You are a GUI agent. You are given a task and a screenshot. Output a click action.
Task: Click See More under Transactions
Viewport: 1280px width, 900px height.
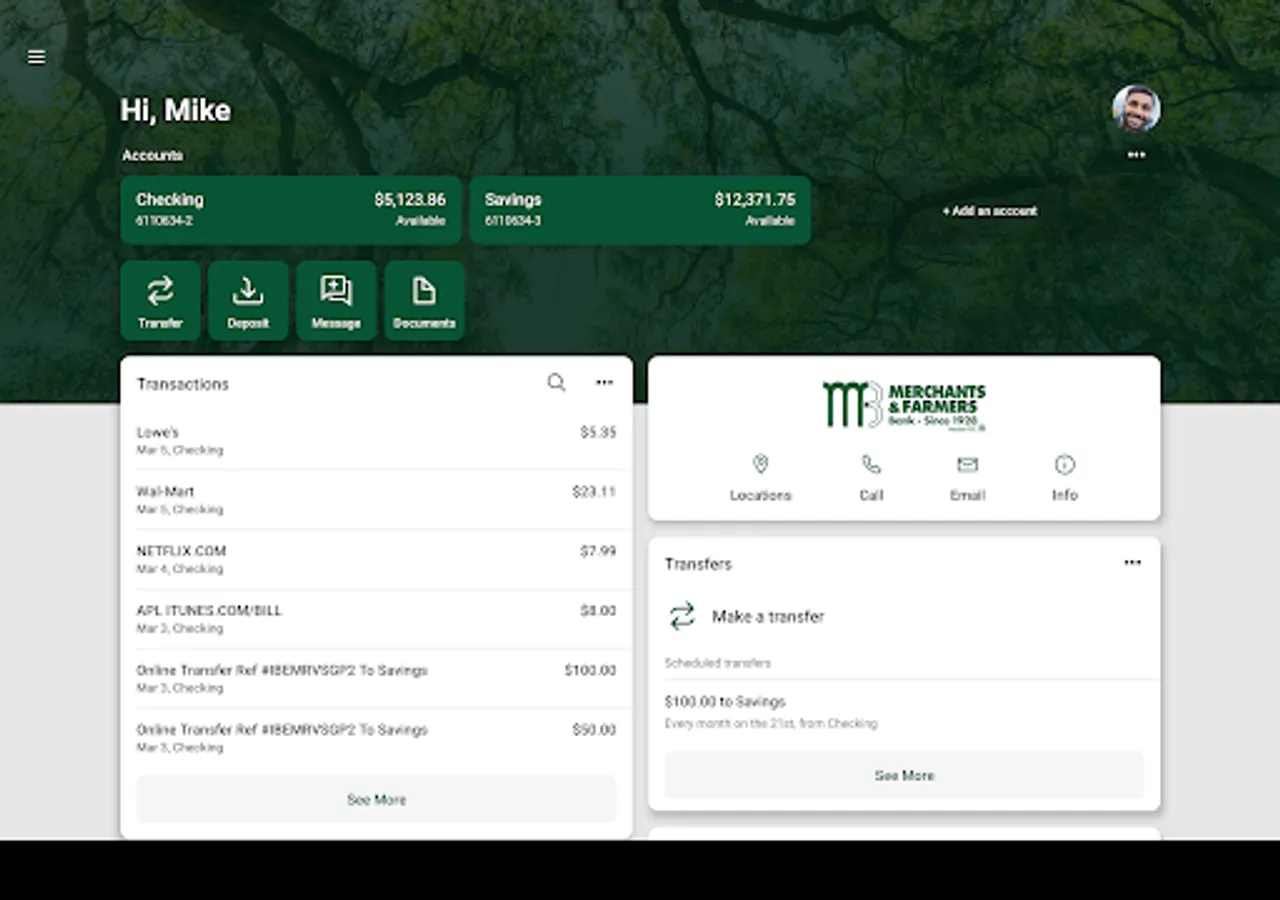(376, 799)
